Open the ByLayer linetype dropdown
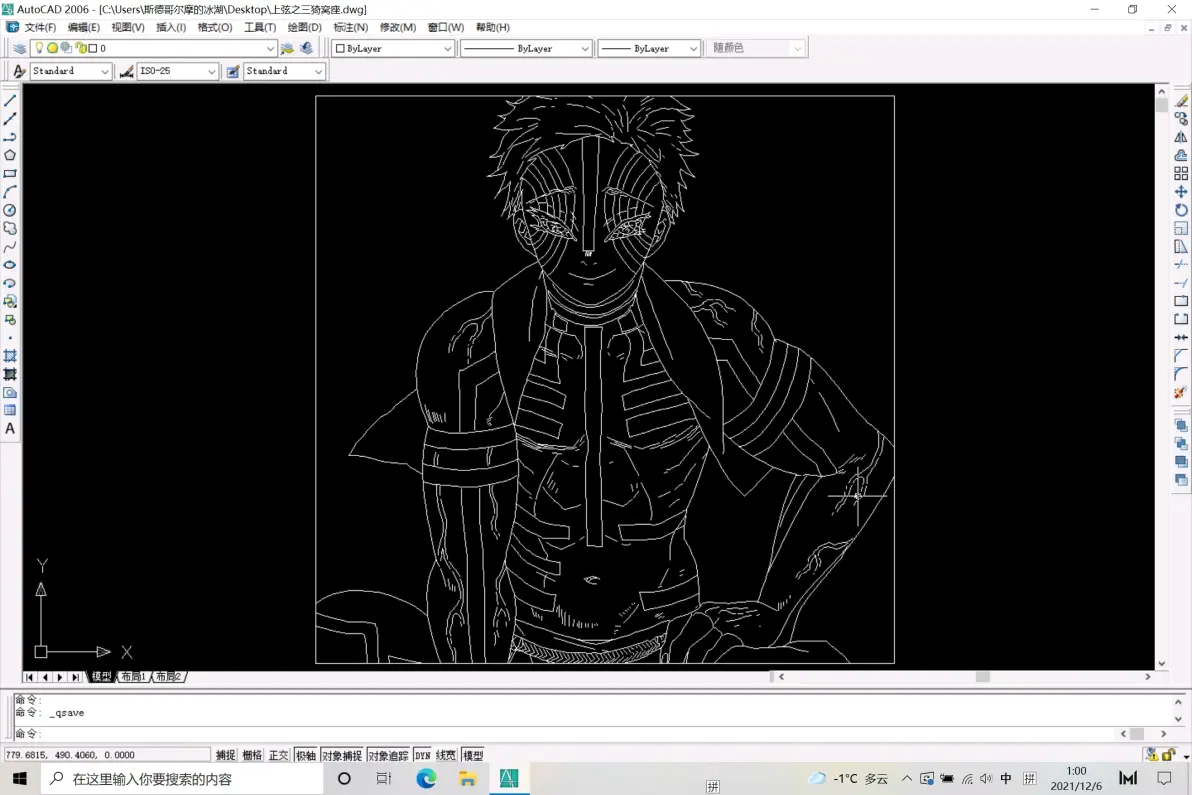This screenshot has width=1192, height=795. pyautogui.click(x=525, y=48)
